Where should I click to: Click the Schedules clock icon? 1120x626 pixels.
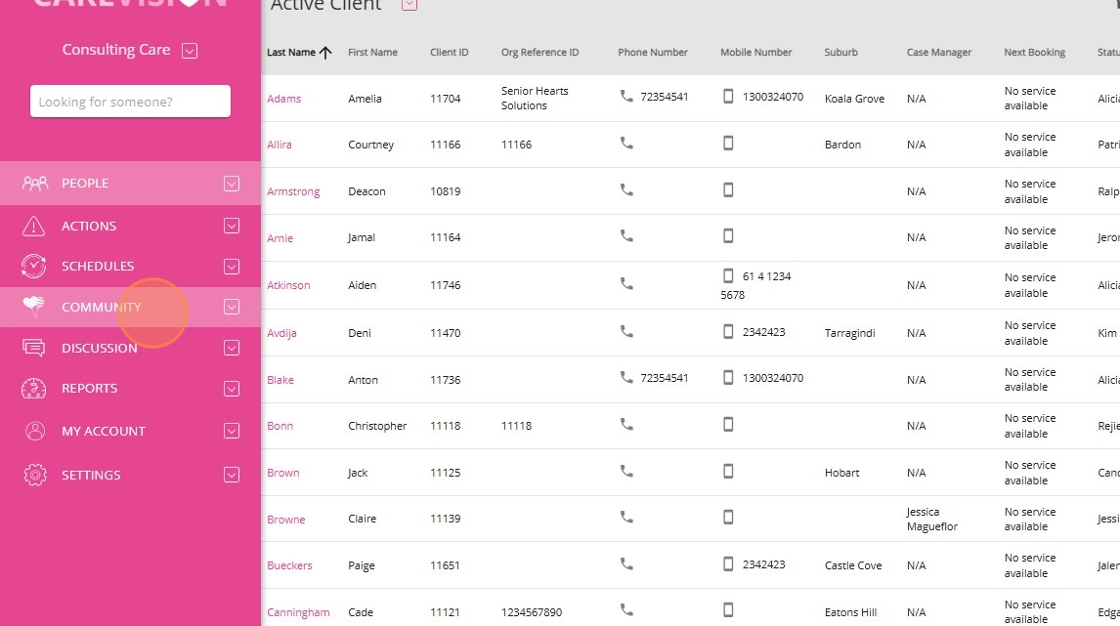pyautogui.click(x=34, y=266)
